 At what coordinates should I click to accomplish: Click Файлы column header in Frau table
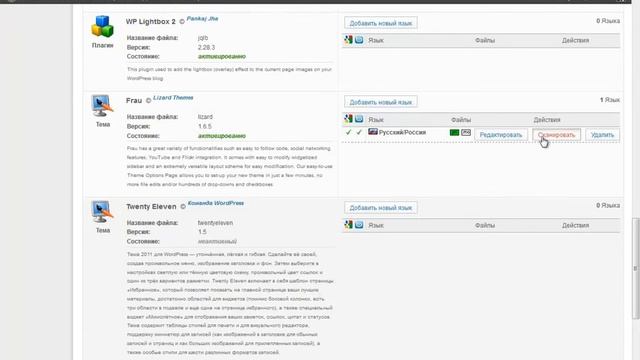point(461,120)
